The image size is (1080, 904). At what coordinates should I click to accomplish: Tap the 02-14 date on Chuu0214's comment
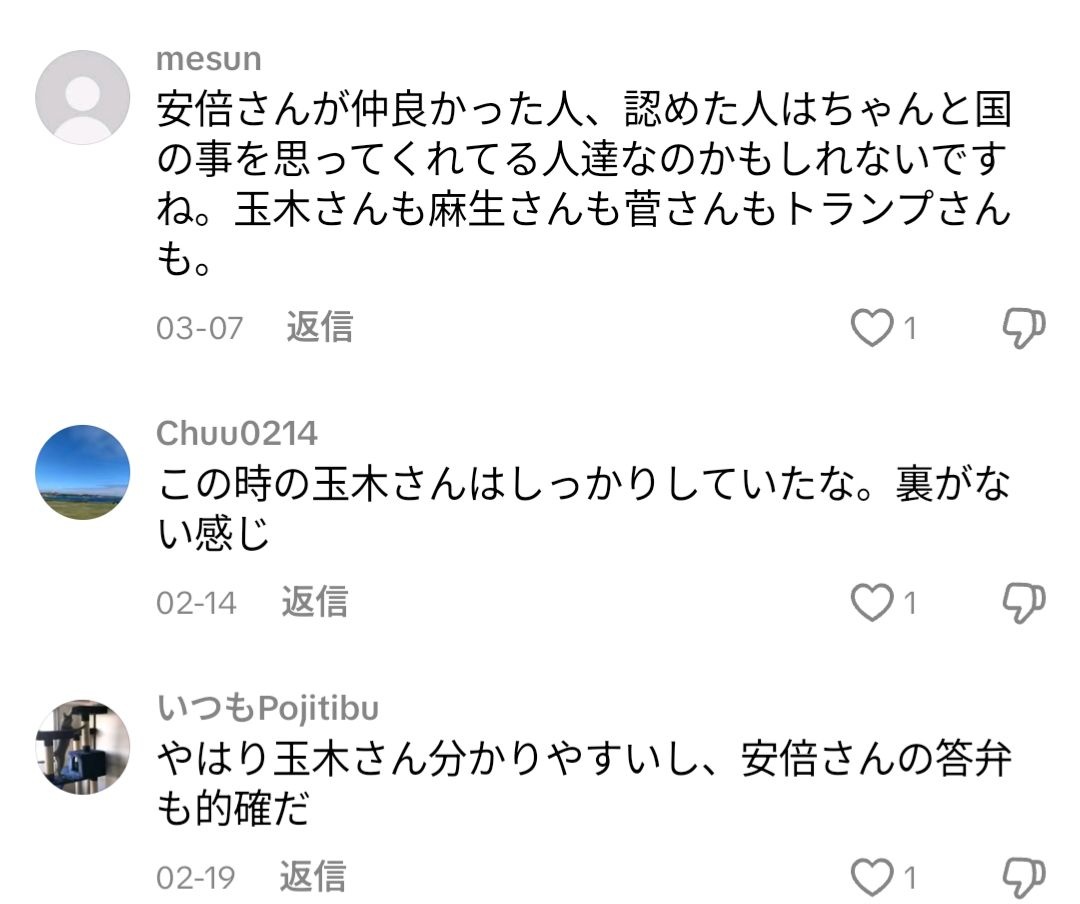[x=197, y=603]
